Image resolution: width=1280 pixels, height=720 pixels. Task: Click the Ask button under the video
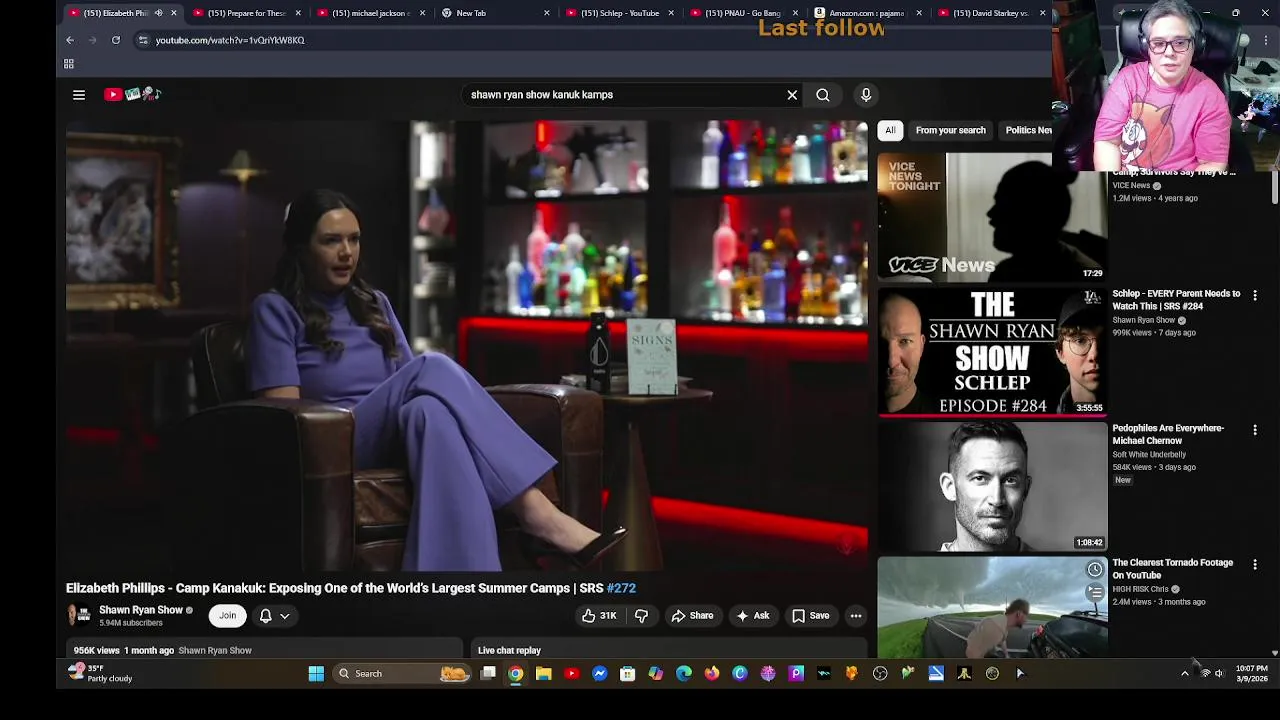pos(752,616)
